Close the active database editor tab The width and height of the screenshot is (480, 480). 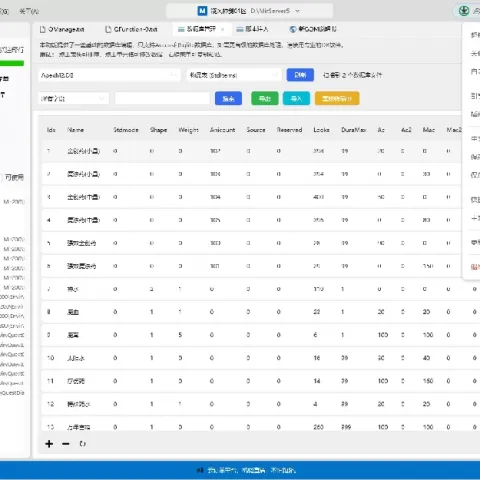click(x=223, y=29)
